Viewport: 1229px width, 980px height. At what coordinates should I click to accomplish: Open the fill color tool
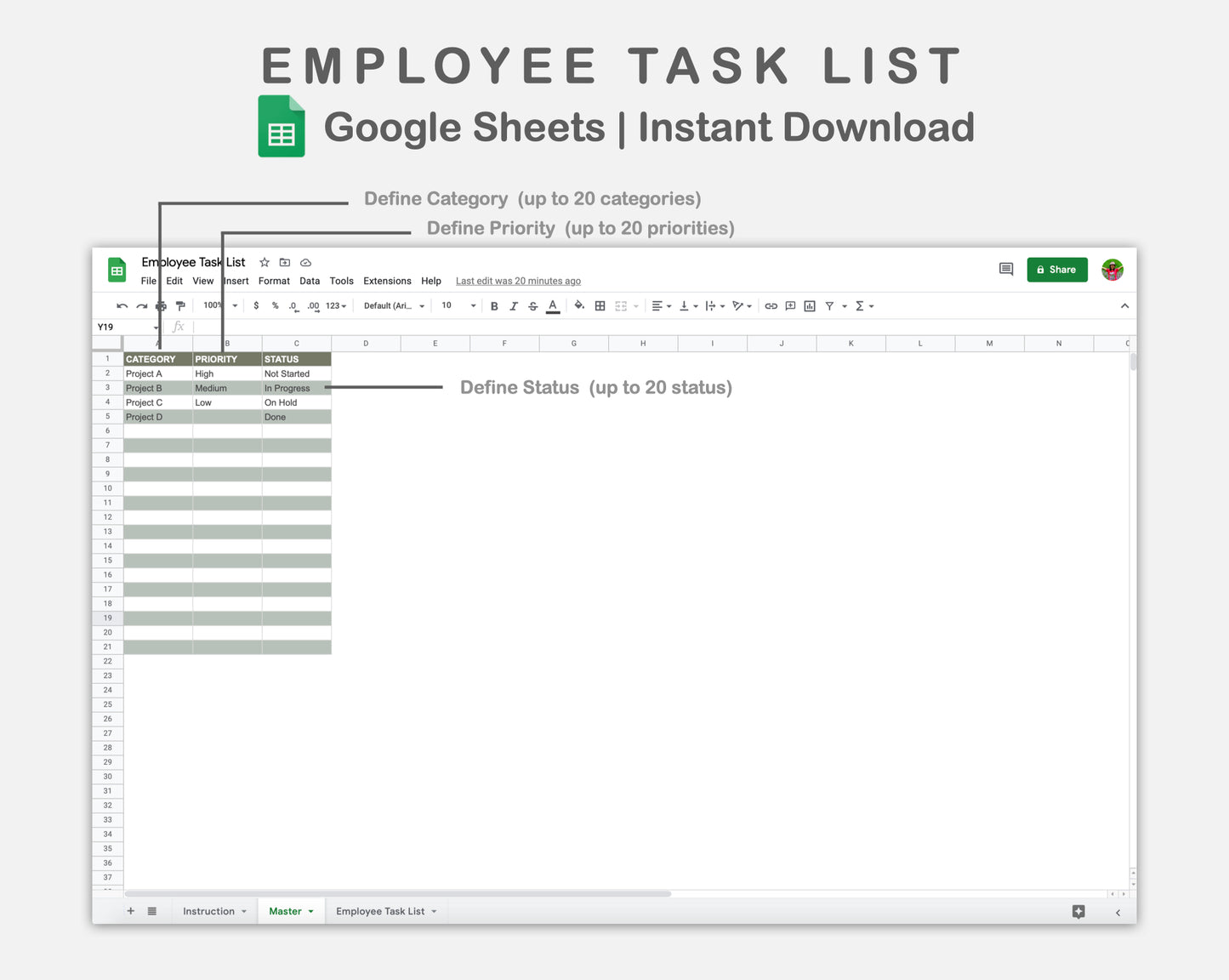point(579,305)
